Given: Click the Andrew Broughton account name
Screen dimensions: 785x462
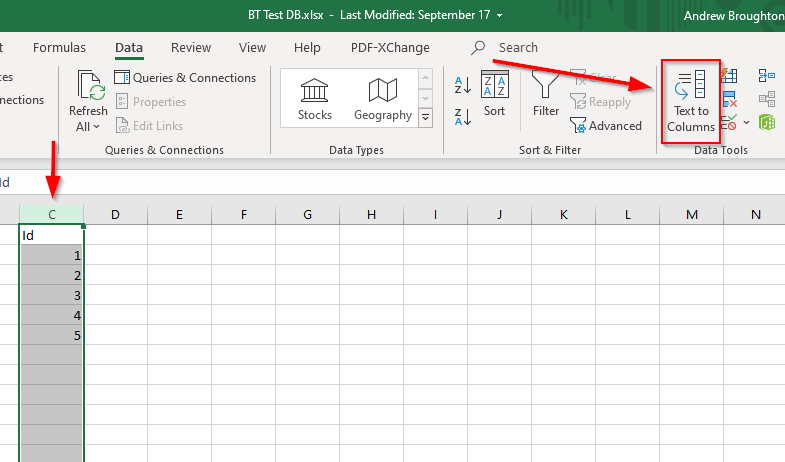Looking at the screenshot, I should coord(734,16).
